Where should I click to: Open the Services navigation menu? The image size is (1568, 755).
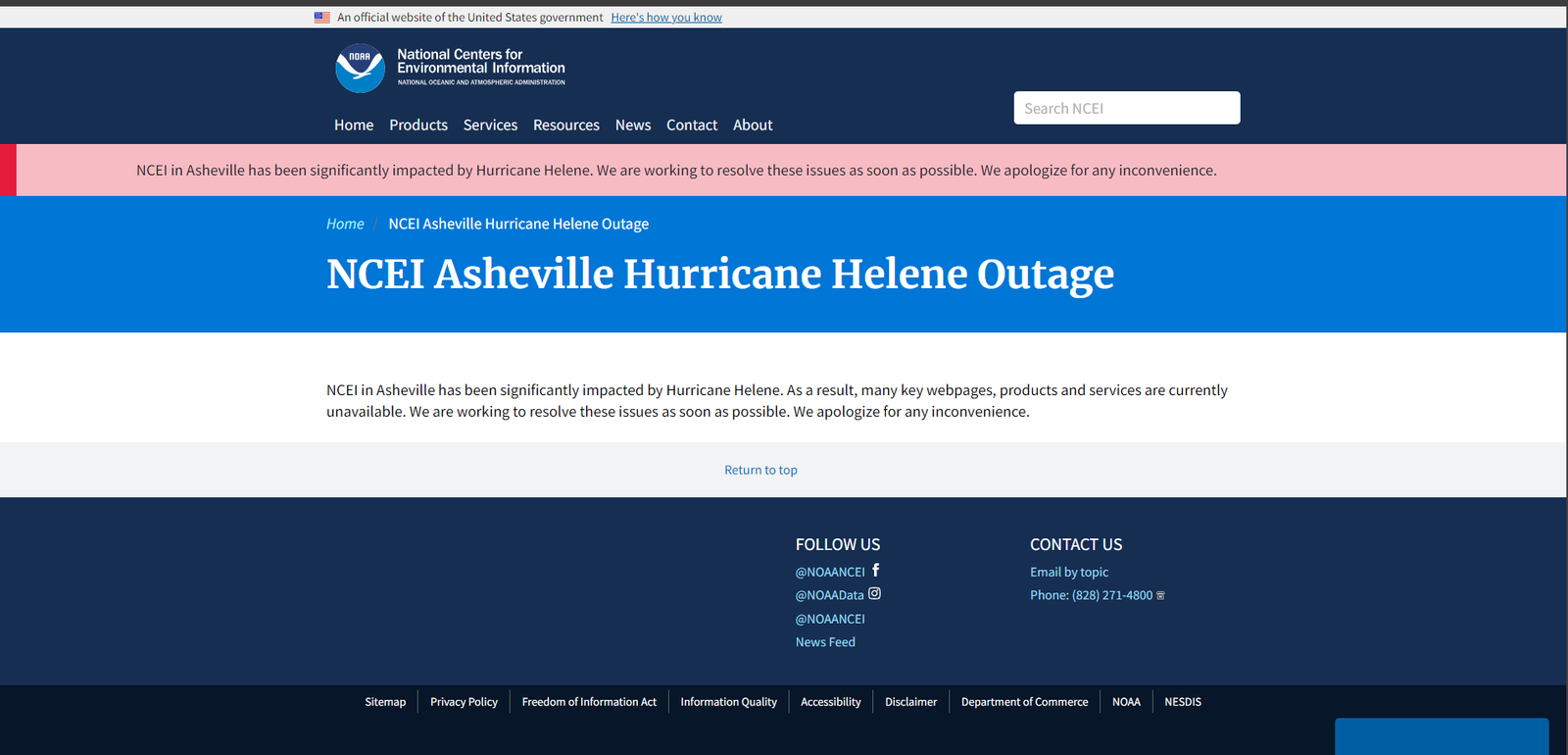point(490,125)
